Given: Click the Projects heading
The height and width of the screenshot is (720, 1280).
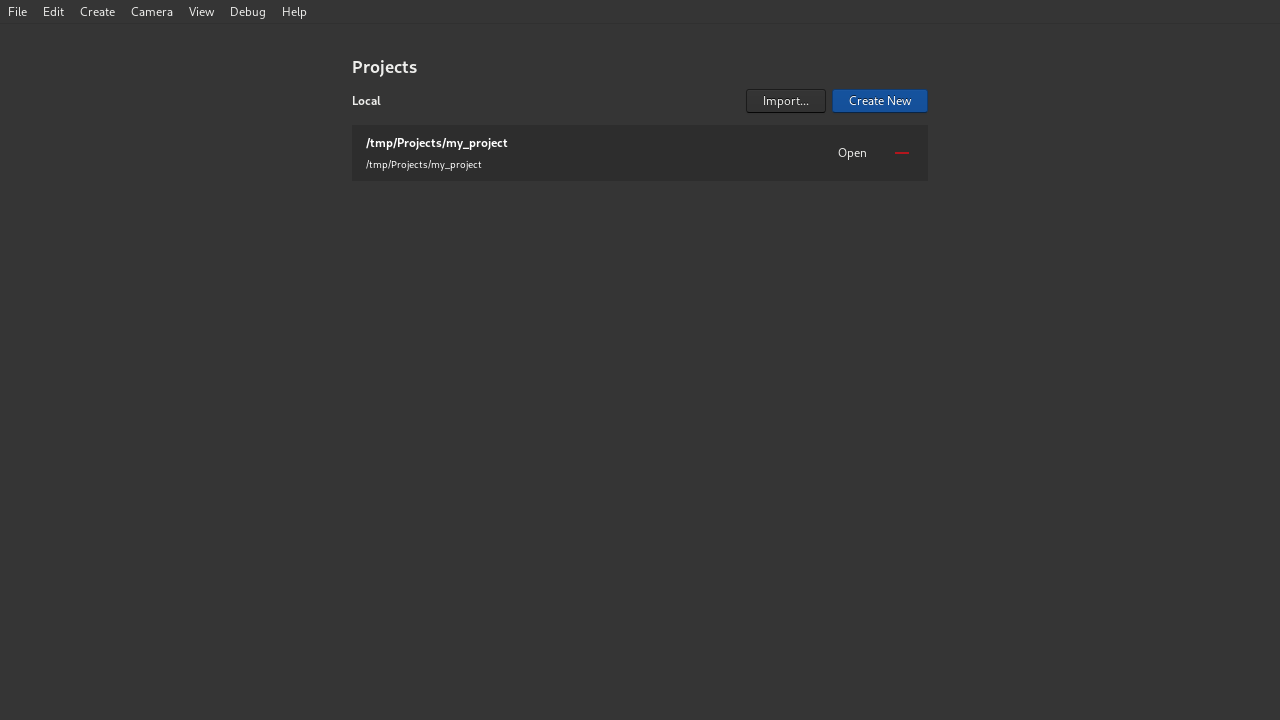Looking at the screenshot, I should click(x=384, y=67).
